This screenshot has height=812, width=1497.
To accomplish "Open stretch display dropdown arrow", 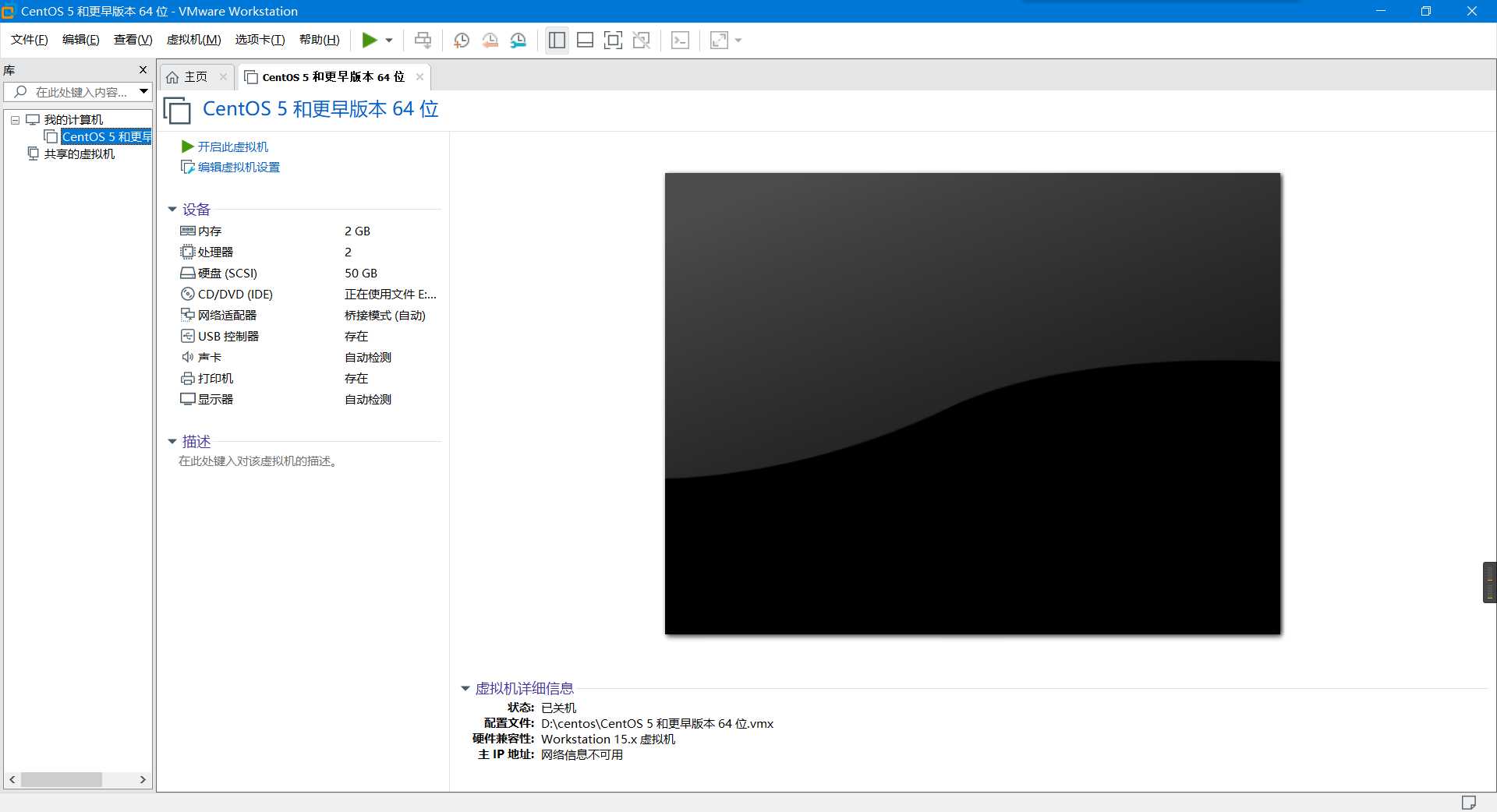I will pyautogui.click(x=738, y=41).
